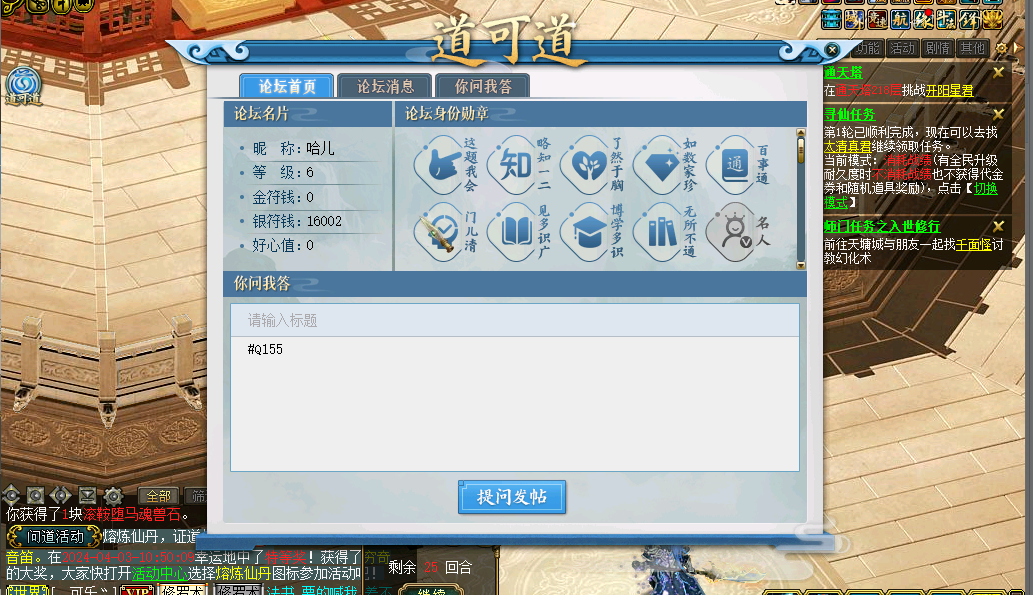Image resolution: width=1033 pixels, height=595 pixels.
Task: Dismiss the 寻仙任务 task entry
Action: [x=999, y=114]
